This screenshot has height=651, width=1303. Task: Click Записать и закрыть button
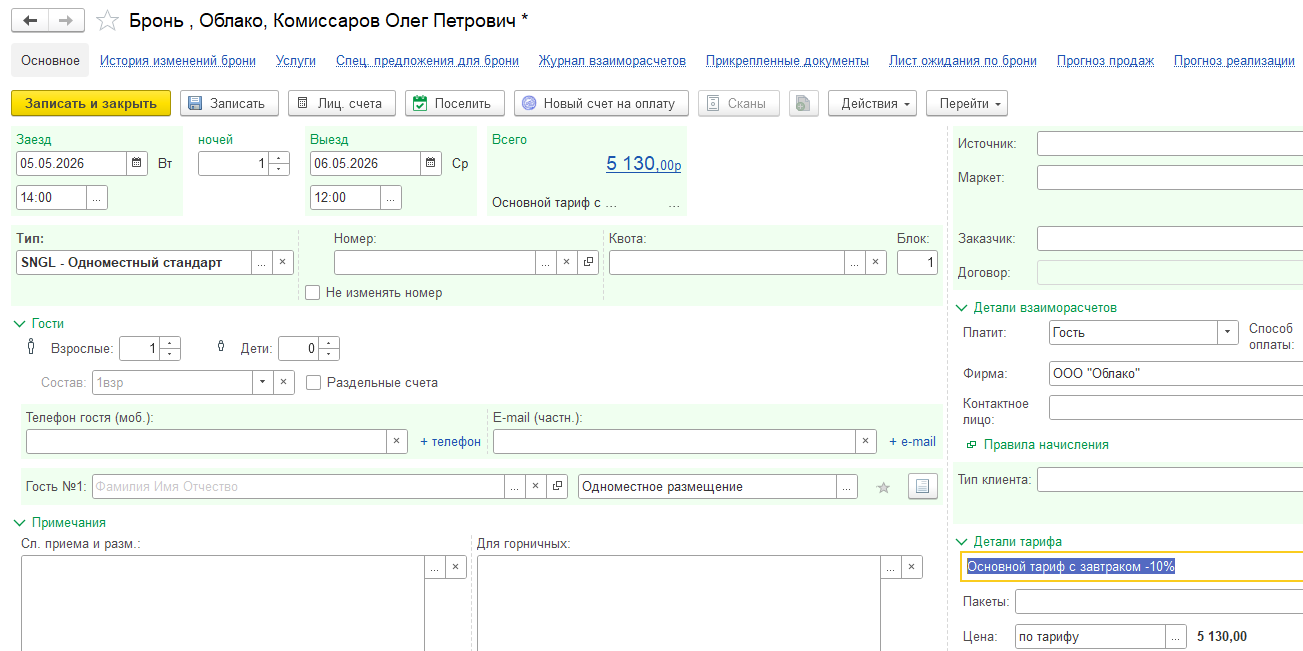click(x=91, y=103)
